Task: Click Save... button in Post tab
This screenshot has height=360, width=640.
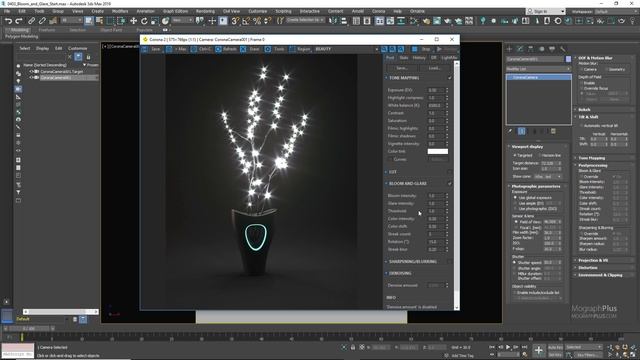Action: (402, 68)
